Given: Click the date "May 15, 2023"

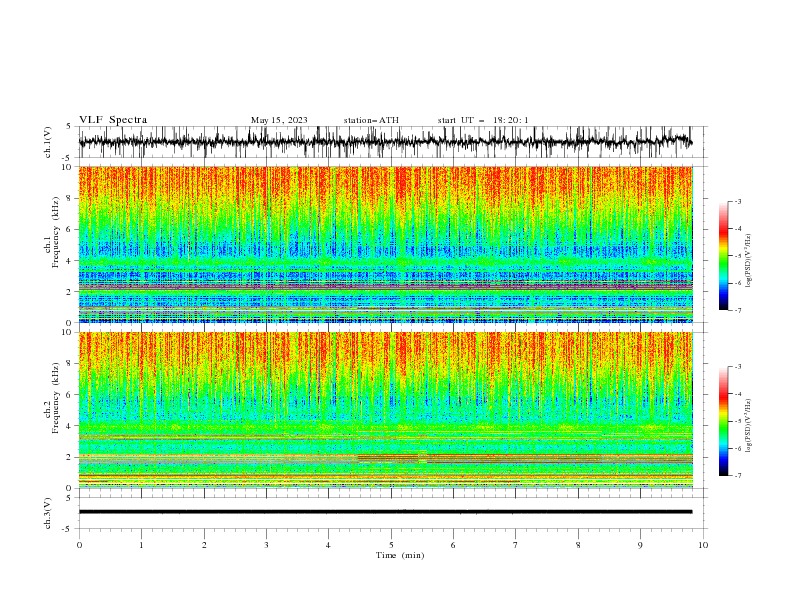Looking at the screenshot, I should [x=279, y=120].
